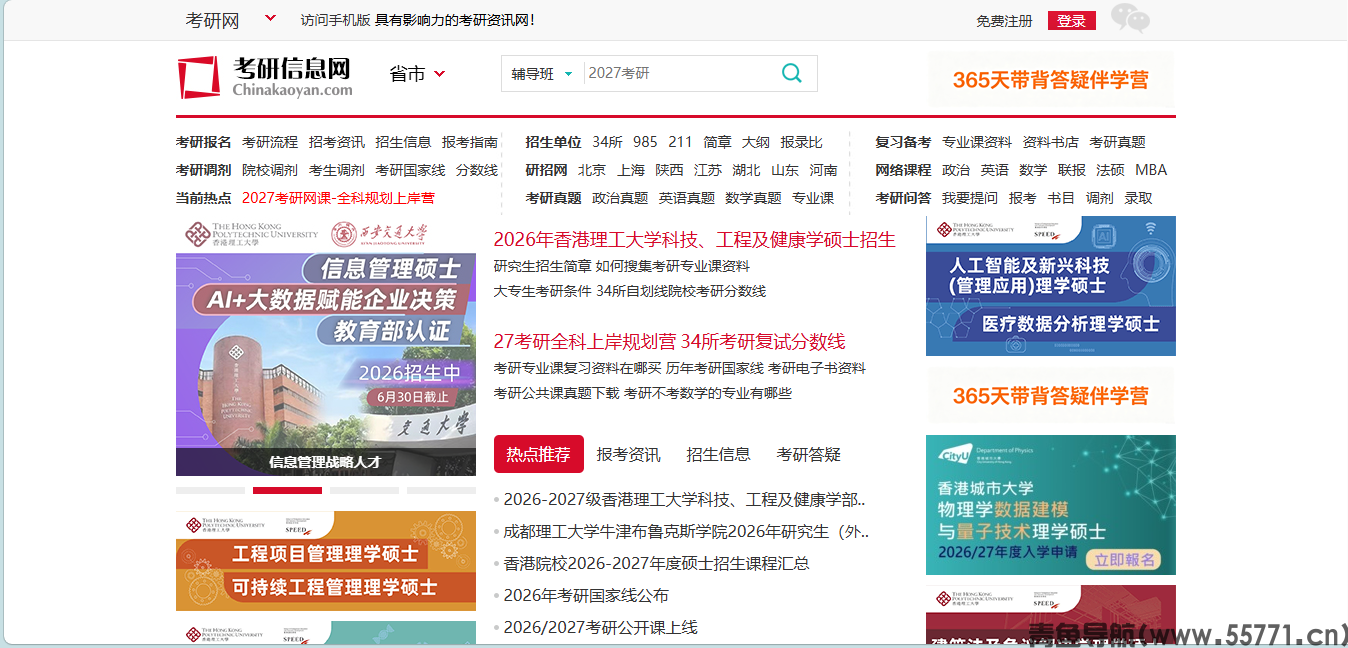The image size is (1348, 648).
Task: Open headline 27考研全科上岸规划营 34所考研复试分数线
Action: click(x=669, y=342)
